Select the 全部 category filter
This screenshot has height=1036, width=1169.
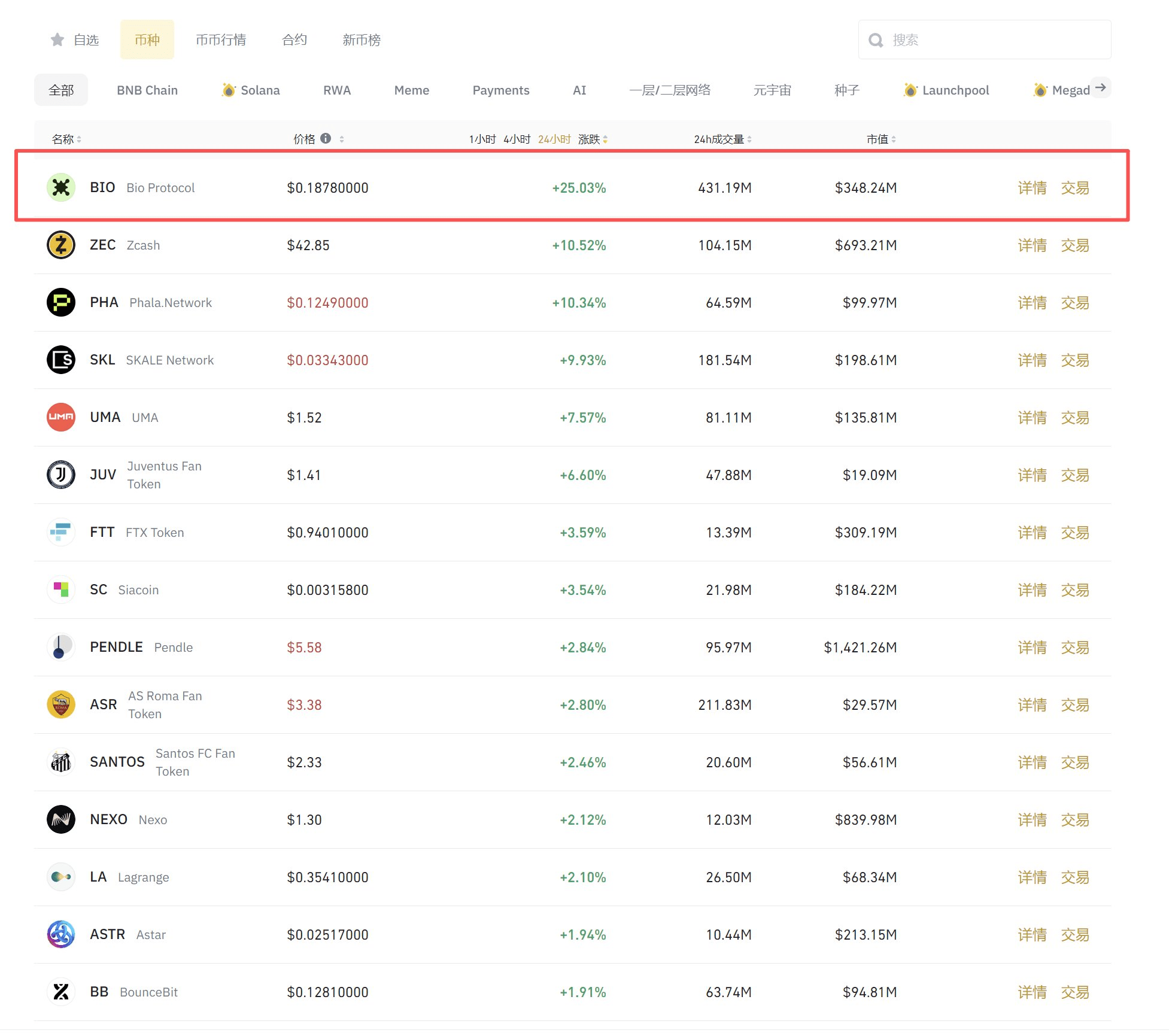coord(61,90)
